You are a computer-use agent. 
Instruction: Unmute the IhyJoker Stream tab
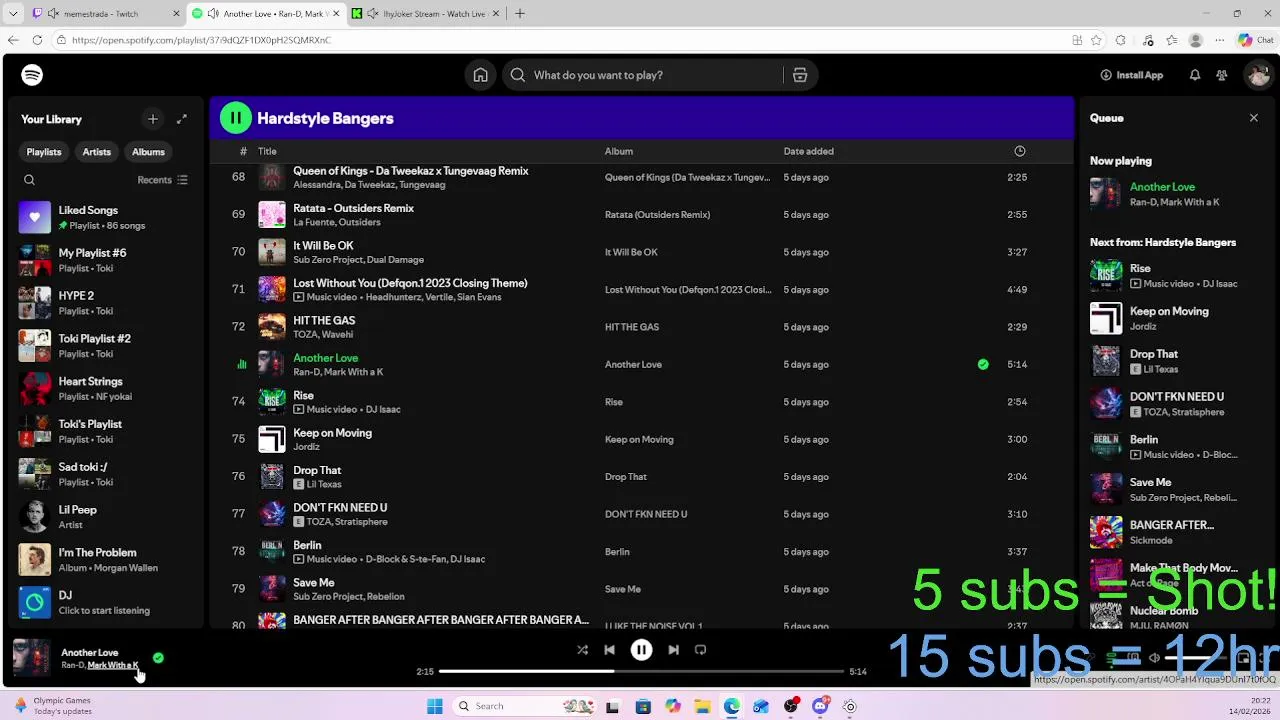(x=372, y=14)
